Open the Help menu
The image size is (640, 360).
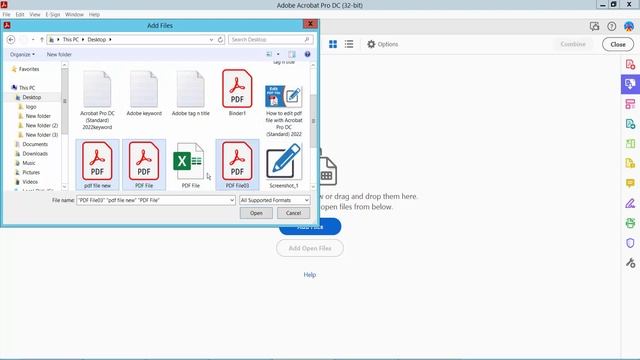94,14
